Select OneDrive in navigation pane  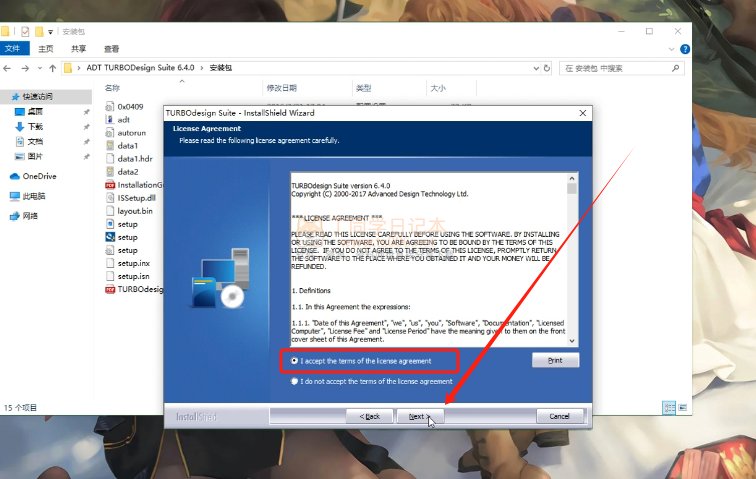click(x=39, y=176)
